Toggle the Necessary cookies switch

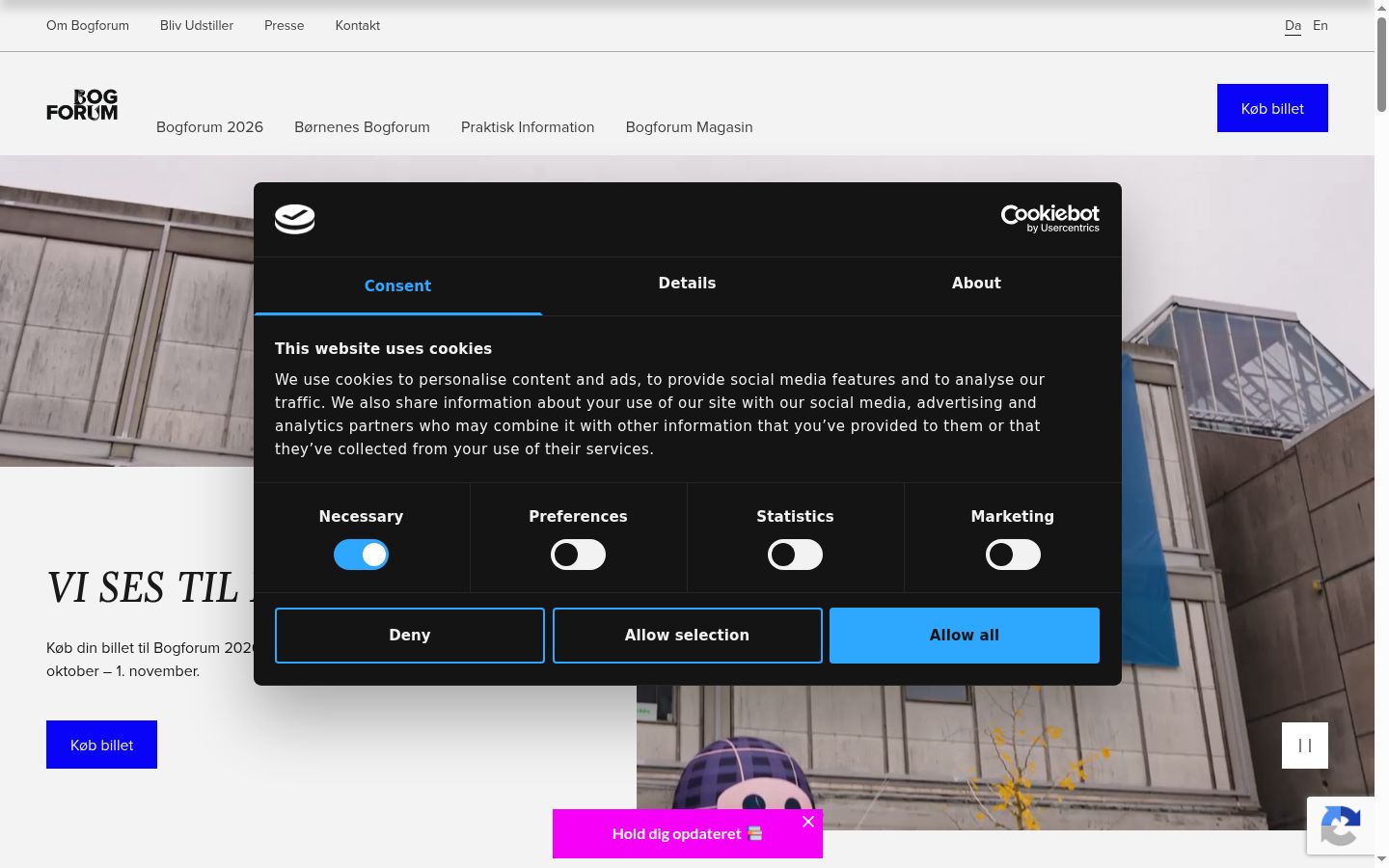(x=361, y=555)
